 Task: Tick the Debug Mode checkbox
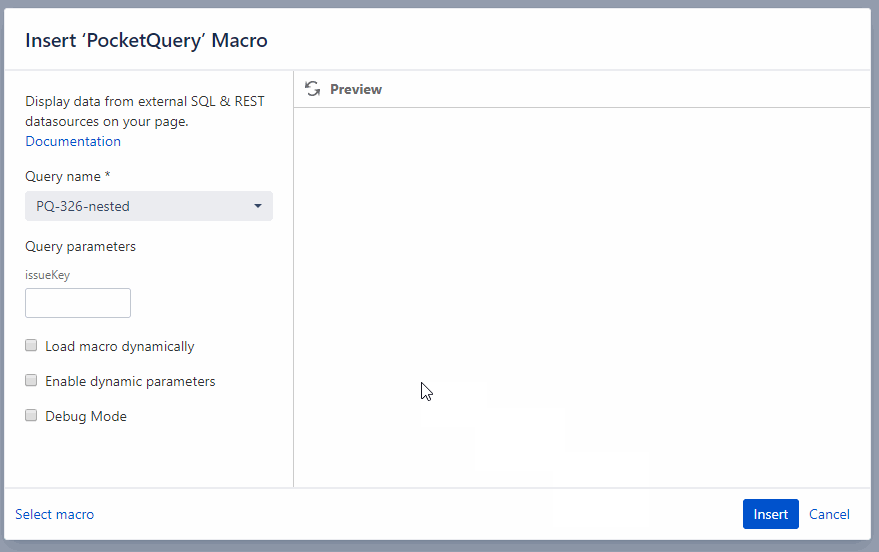(31, 416)
